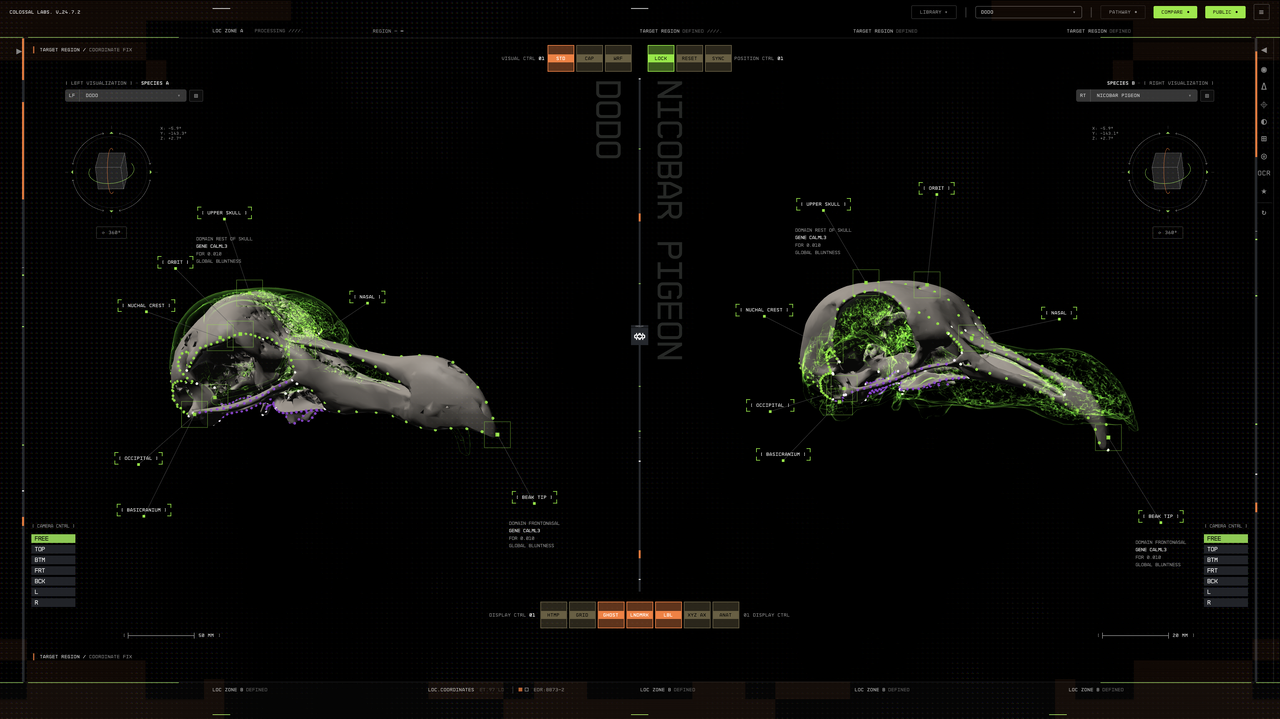
Task: Toggle the LOCK position control
Action: tap(661, 58)
